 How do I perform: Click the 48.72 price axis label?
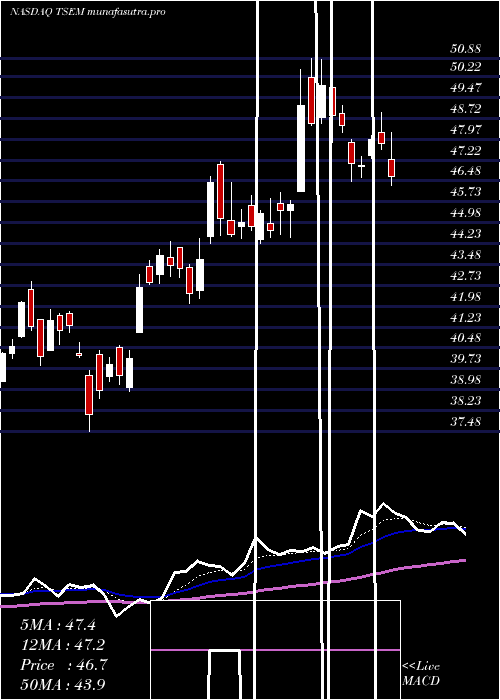click(466, 108)
